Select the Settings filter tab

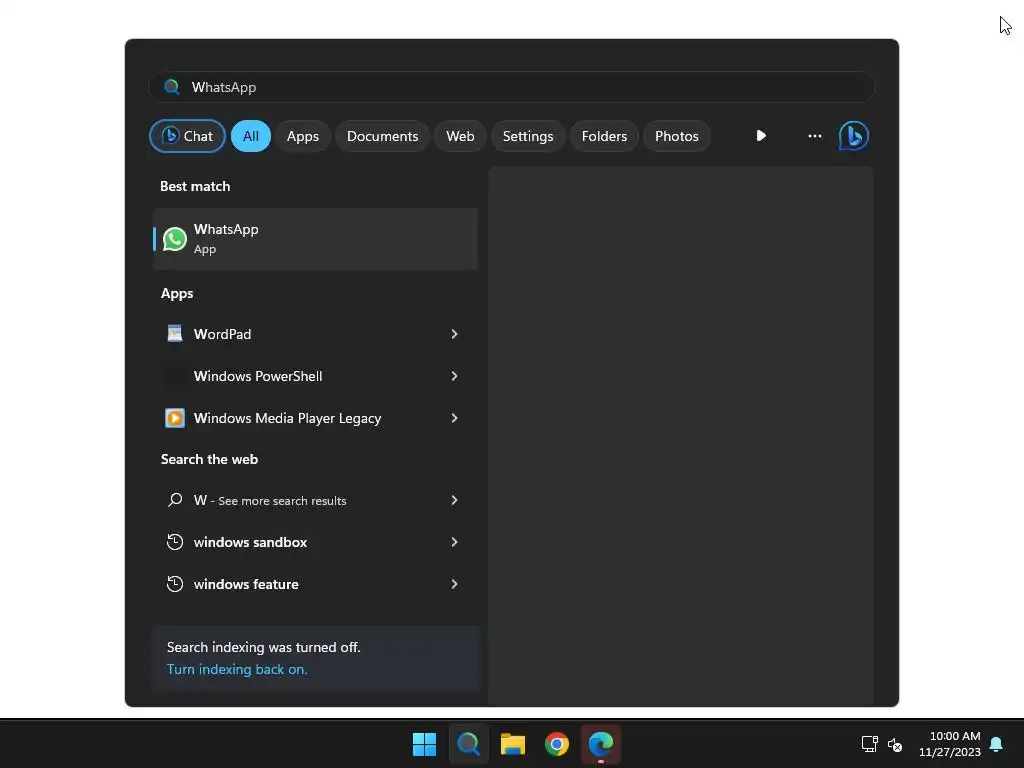pos(528,136)
